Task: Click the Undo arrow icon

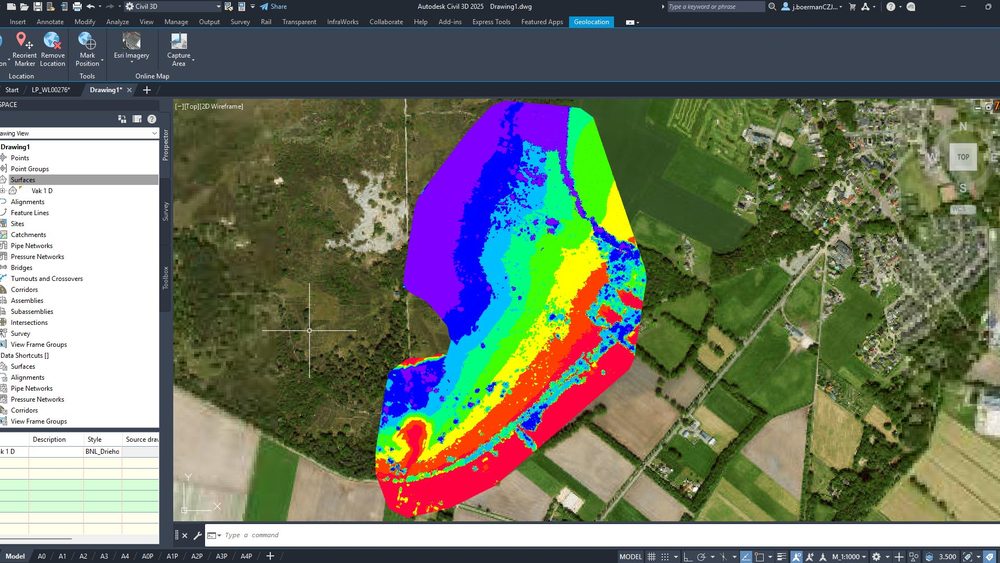Action: pyautogui.click(x=91, y=6)
